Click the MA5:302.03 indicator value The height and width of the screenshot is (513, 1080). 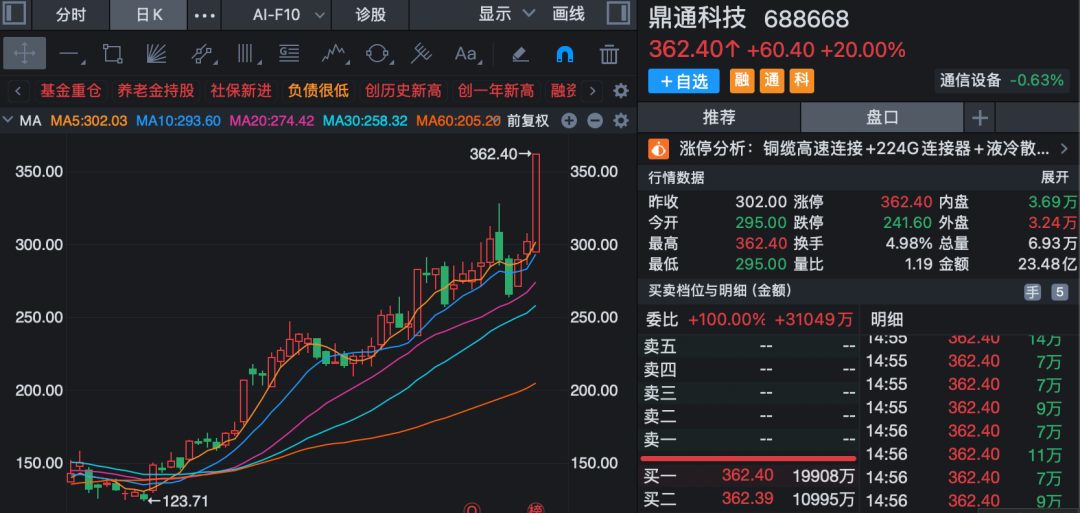click(x=88, y=121)
